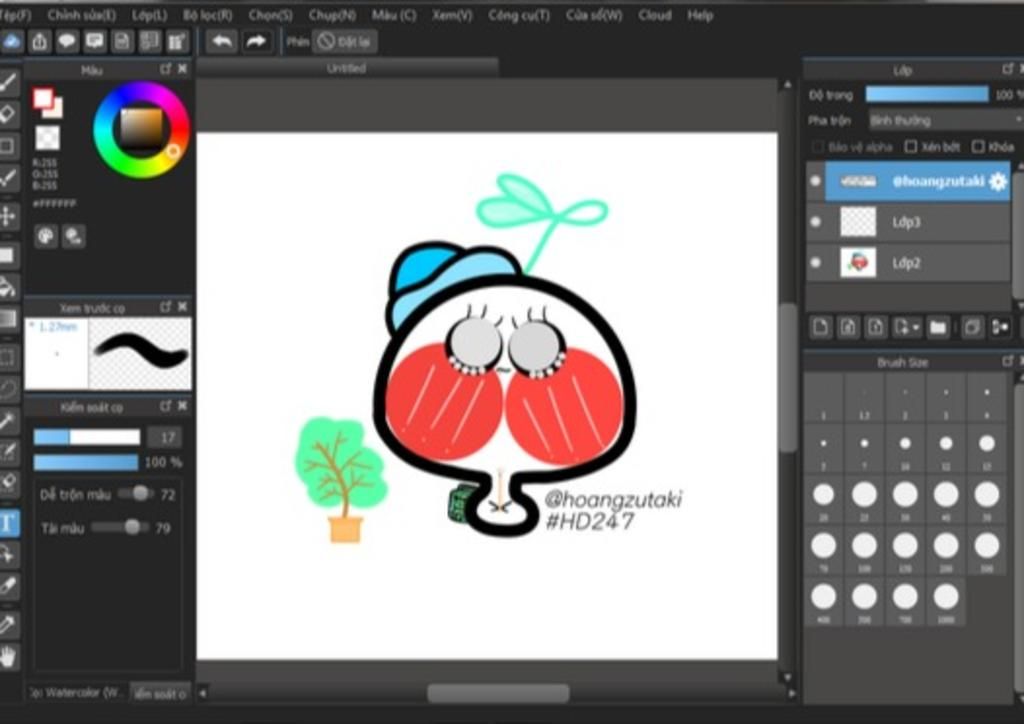Image resolution: width=1024 pixels, height=724 pixels.
Task: Open the Xem menu
Action: point(452,14)
